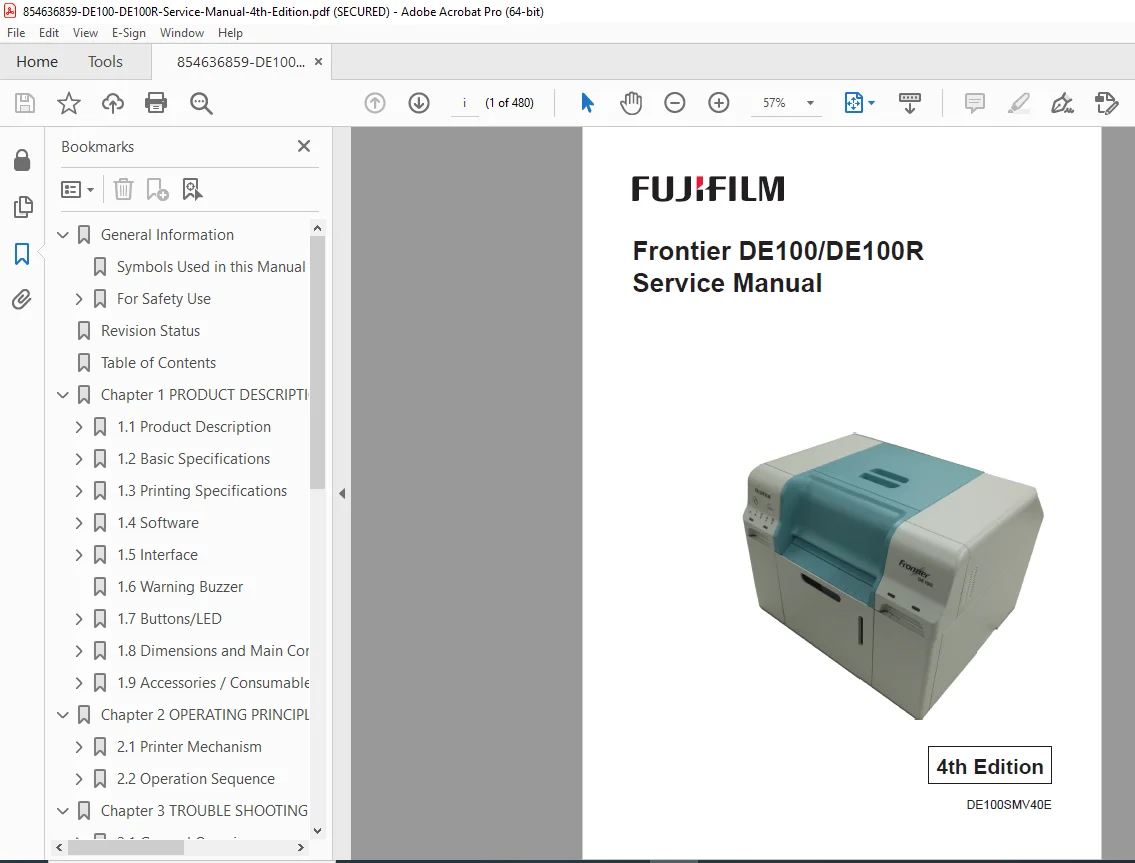Click the scrolling mode icon
This screenshot has width=1135, height=863.
tap(910, 103)
